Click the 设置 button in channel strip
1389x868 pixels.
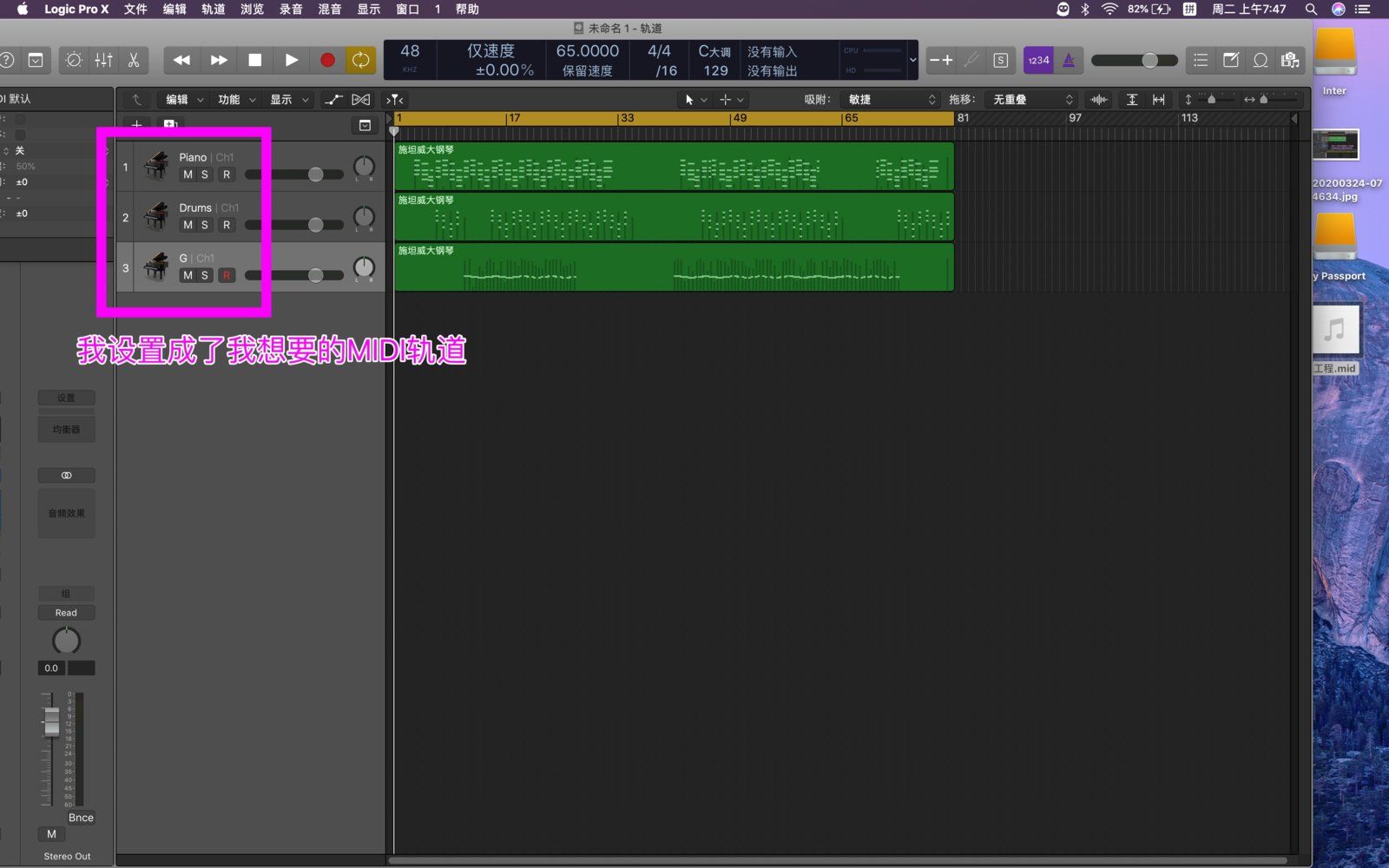(x=66, y=398)
